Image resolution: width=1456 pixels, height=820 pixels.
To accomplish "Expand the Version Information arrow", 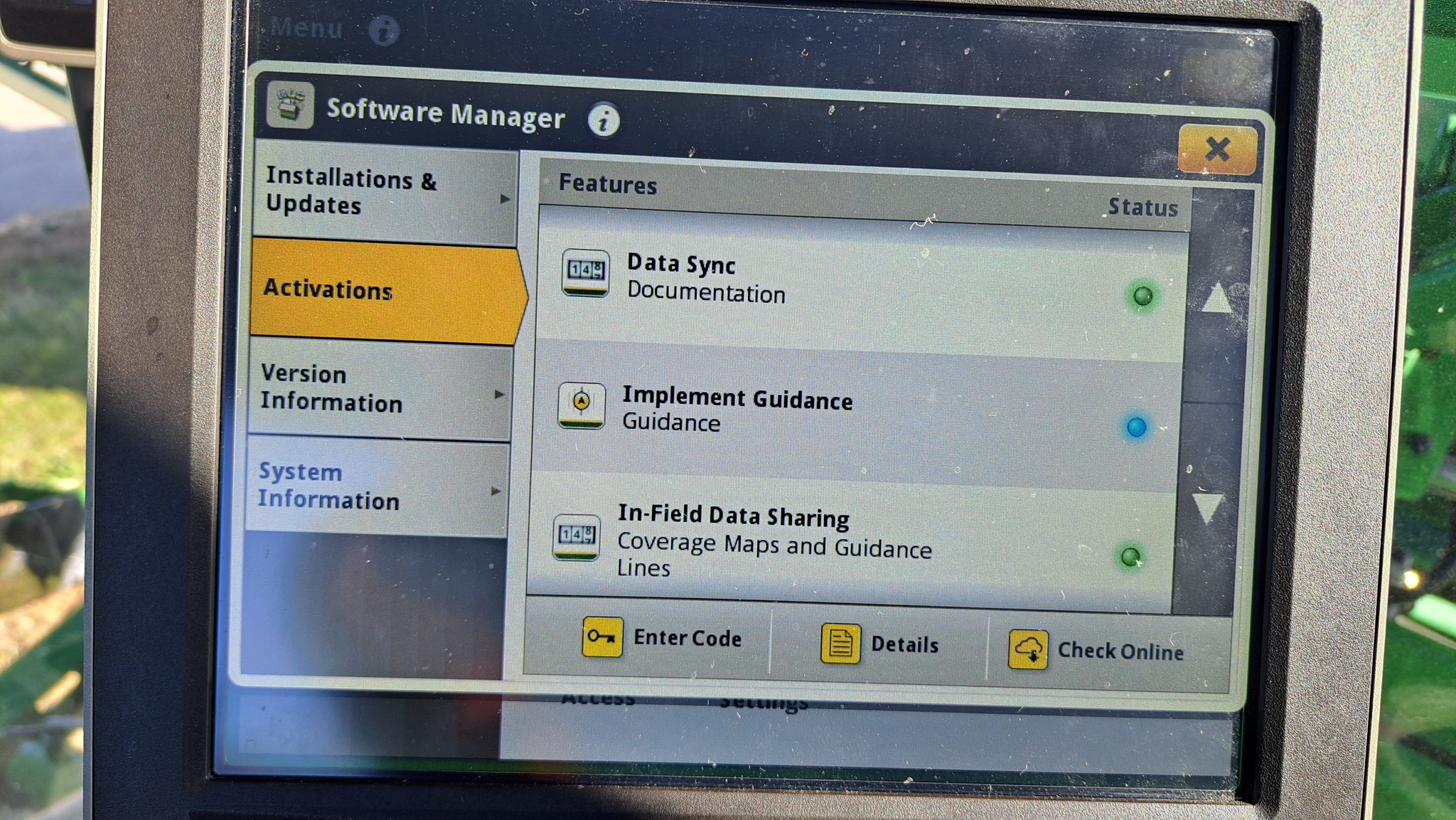I will [499, 394].
